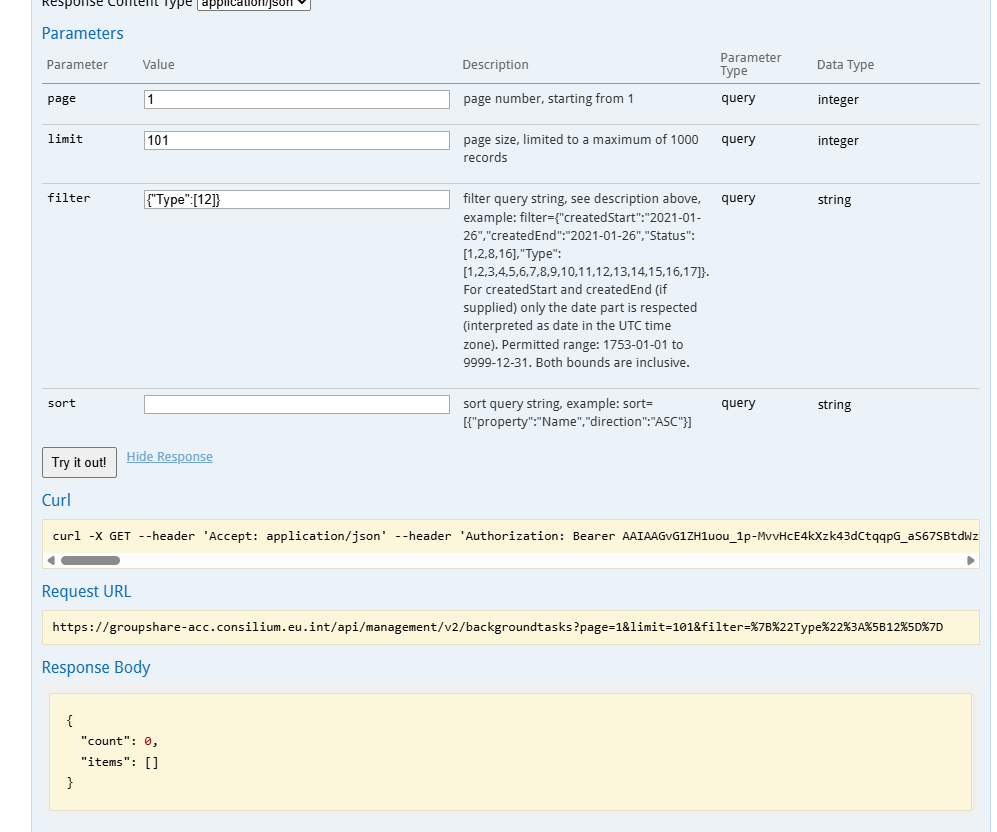
Task: Click the Response Body heading
Action: [x=96, y=667]
